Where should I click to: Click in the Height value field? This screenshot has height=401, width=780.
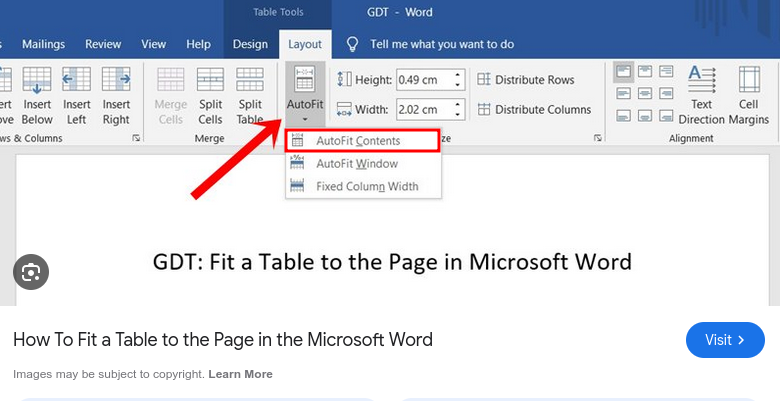click(x=424, y=80)
